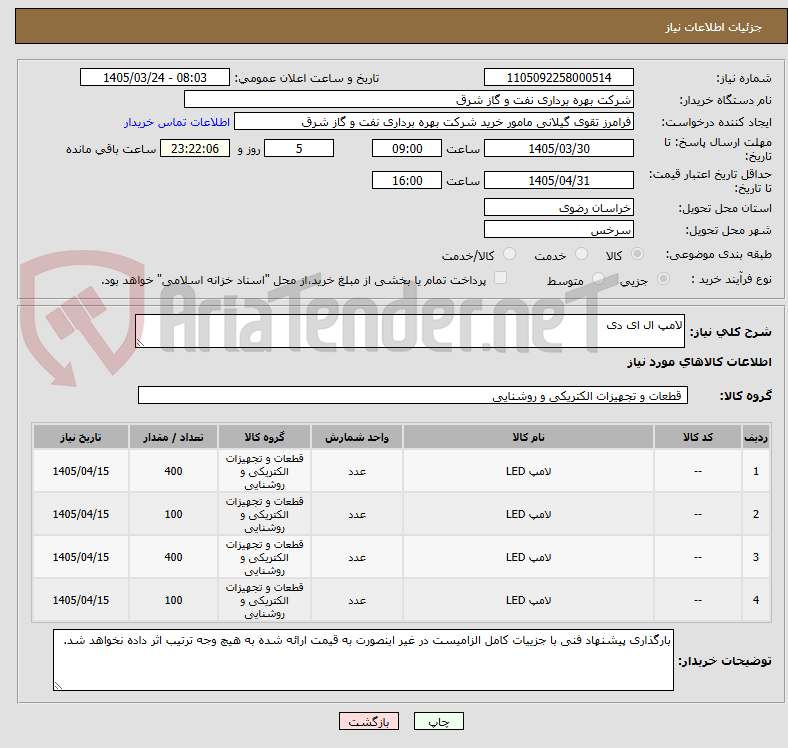
Task: Click the واحد شمارش column header
Action: coord(357,437)
